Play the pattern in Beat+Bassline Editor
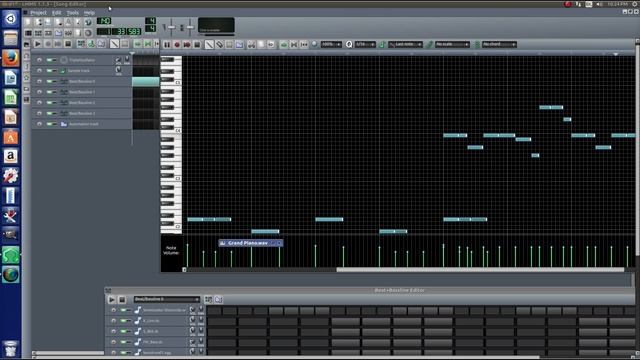 click(x=111, y=300)
